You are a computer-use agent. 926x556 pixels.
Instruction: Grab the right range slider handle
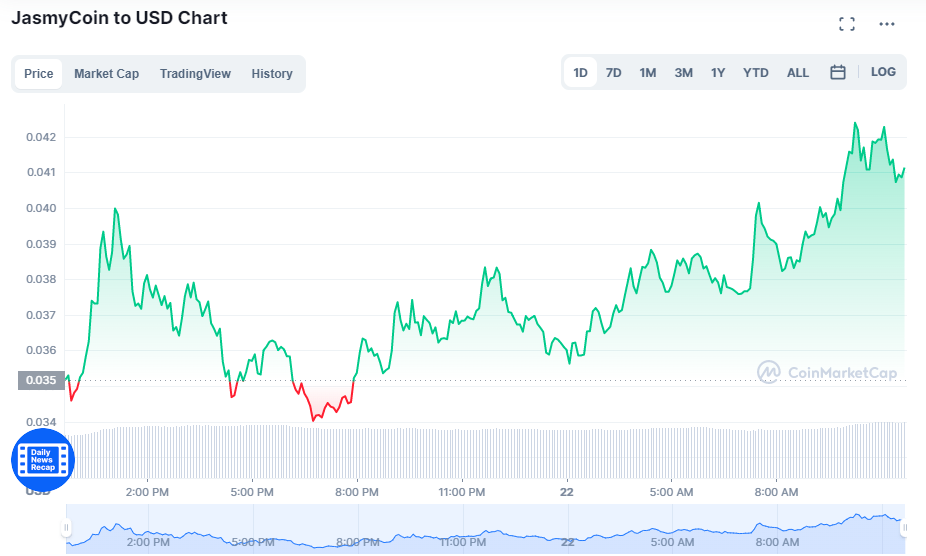904,527
